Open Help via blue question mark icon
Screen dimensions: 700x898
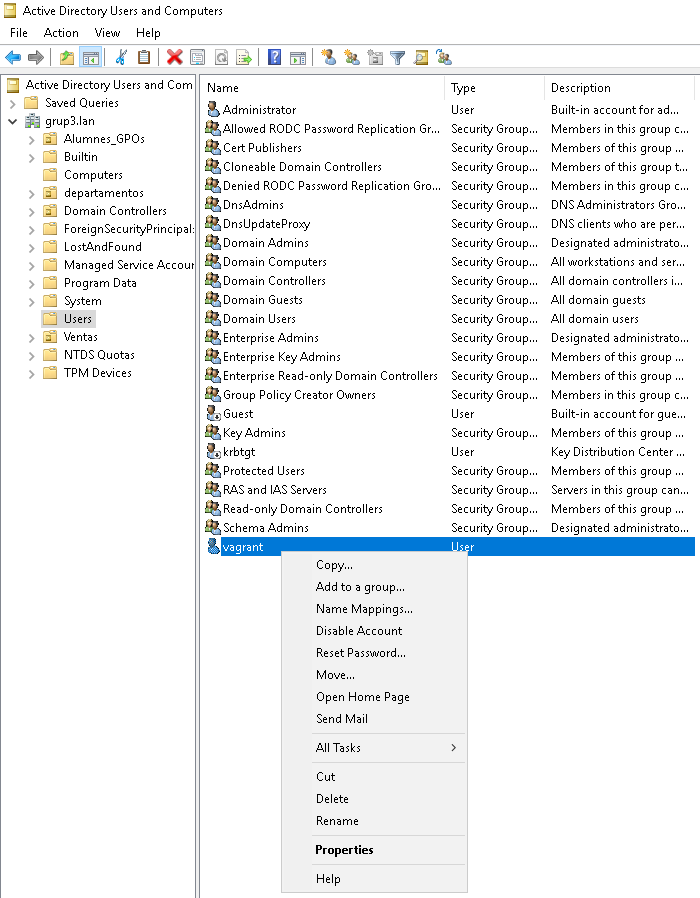pyautogui.click(x=274, y=57)
